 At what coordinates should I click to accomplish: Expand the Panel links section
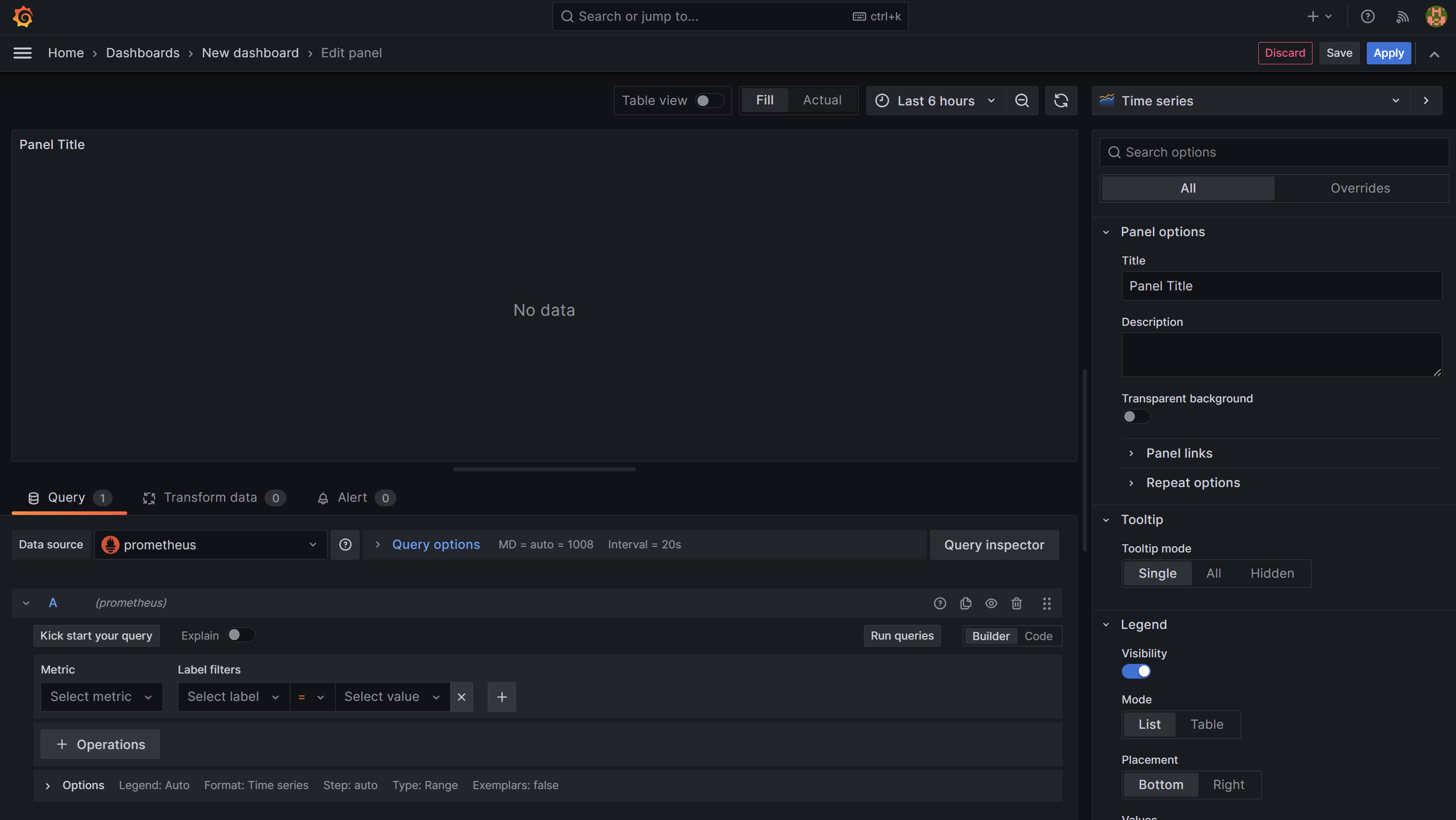(1179, 453)
